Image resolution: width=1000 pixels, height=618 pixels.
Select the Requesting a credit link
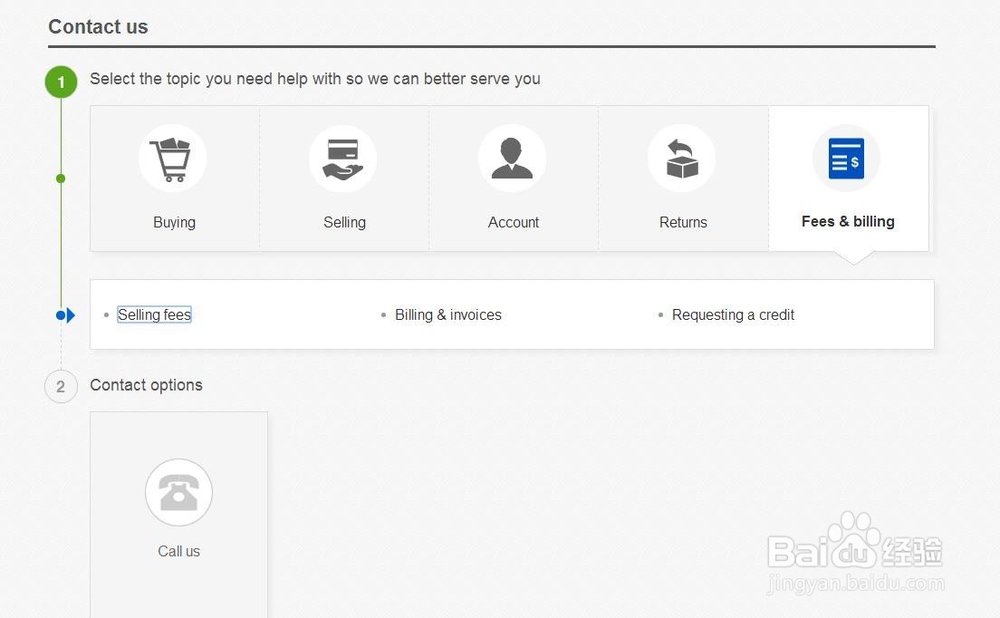(733, 315)
